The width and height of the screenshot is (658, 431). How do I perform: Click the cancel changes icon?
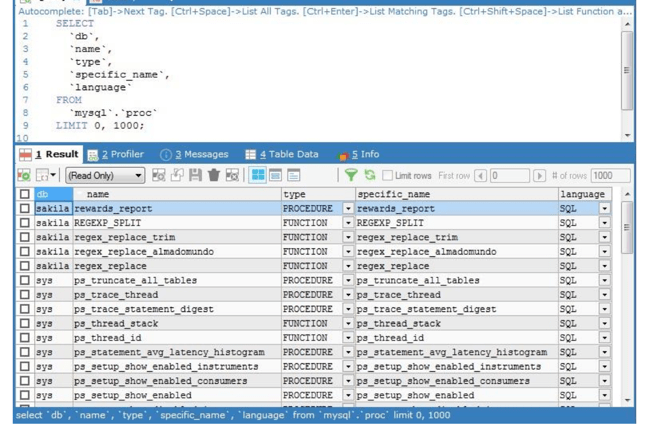[232, 175]
